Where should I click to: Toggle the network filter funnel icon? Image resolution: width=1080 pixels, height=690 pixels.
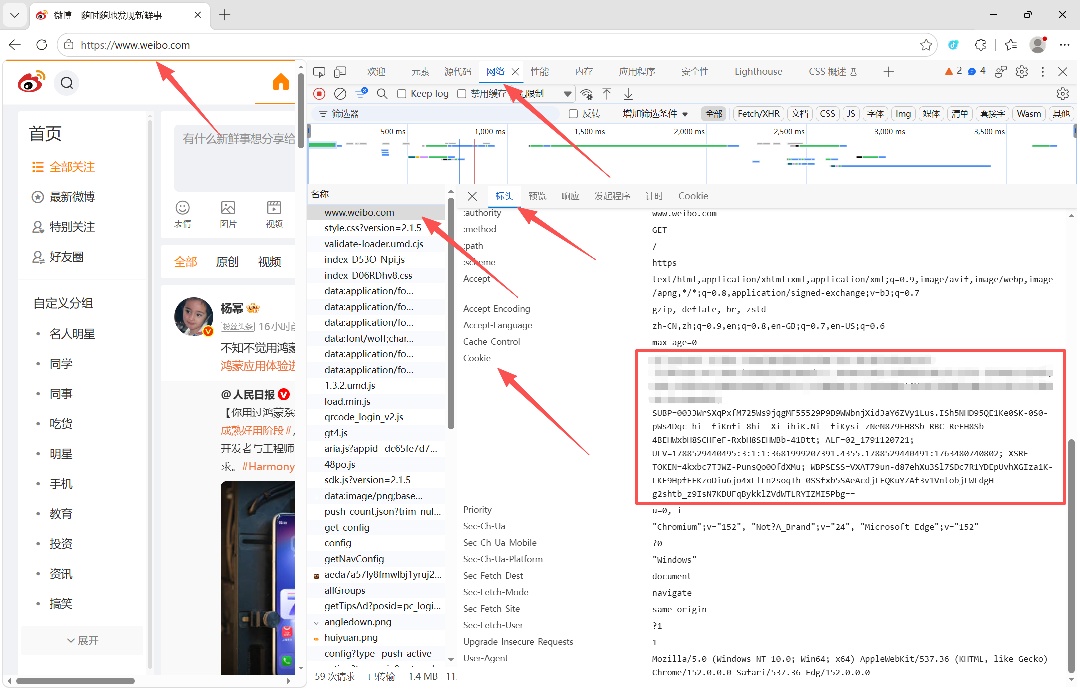point(361,94)
